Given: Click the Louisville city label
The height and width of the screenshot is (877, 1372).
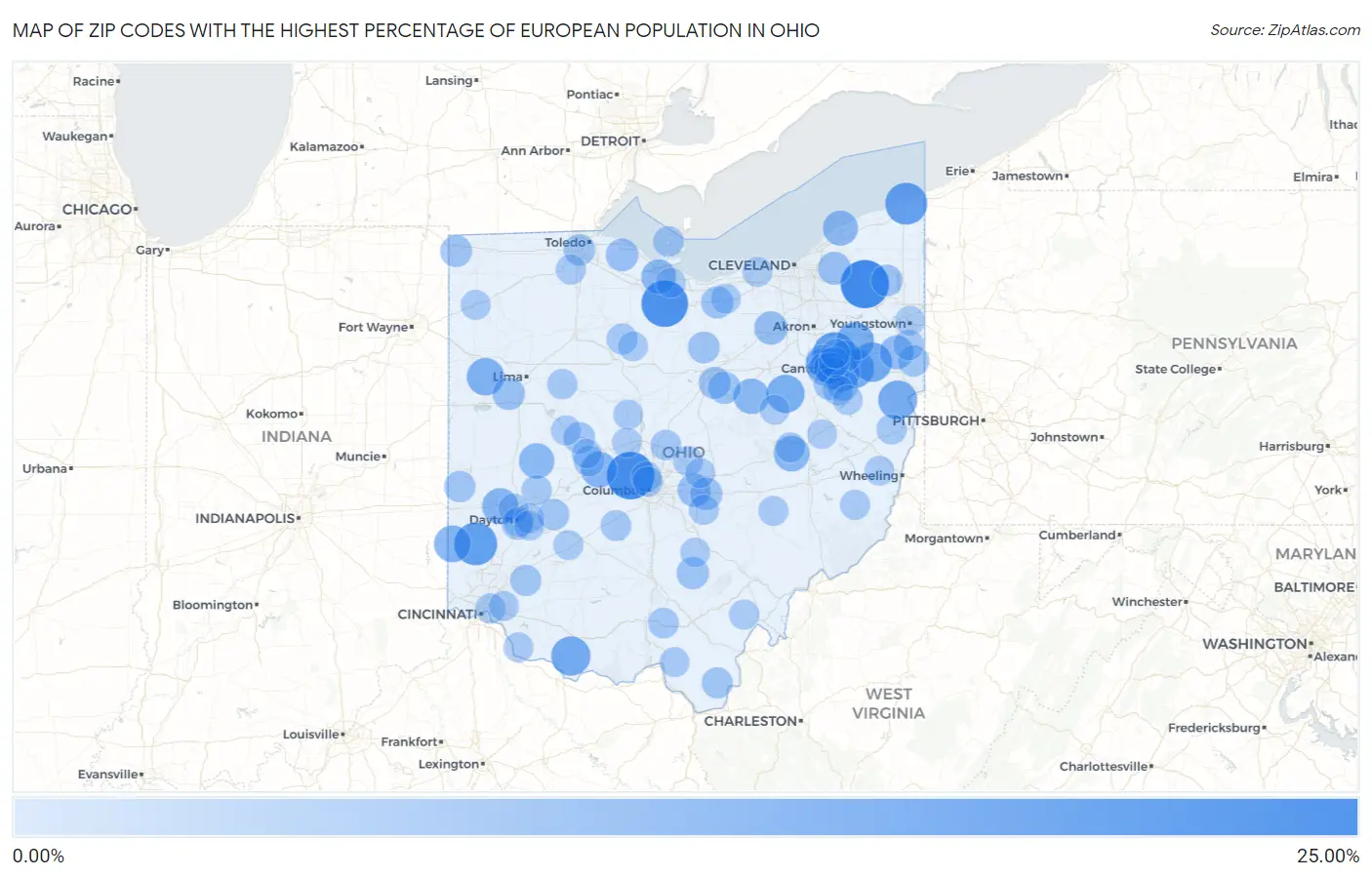Looking at the screenshot, I should click(x=310, y=734).
